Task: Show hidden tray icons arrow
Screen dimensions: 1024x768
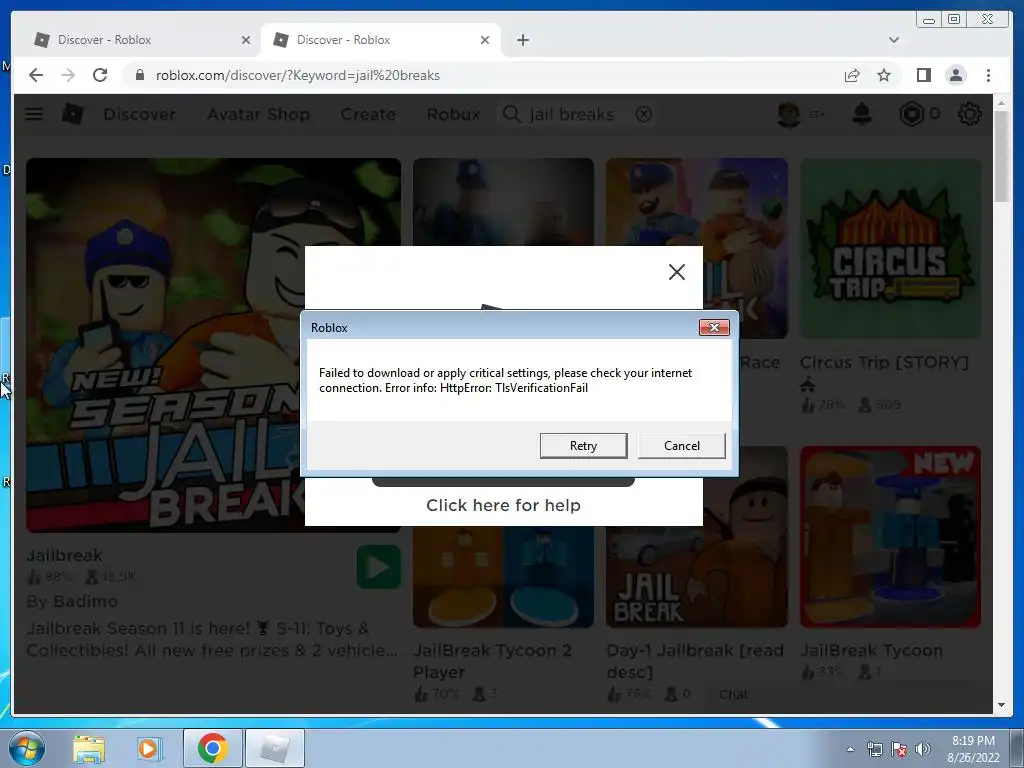Action: click(x=850, y=749)
